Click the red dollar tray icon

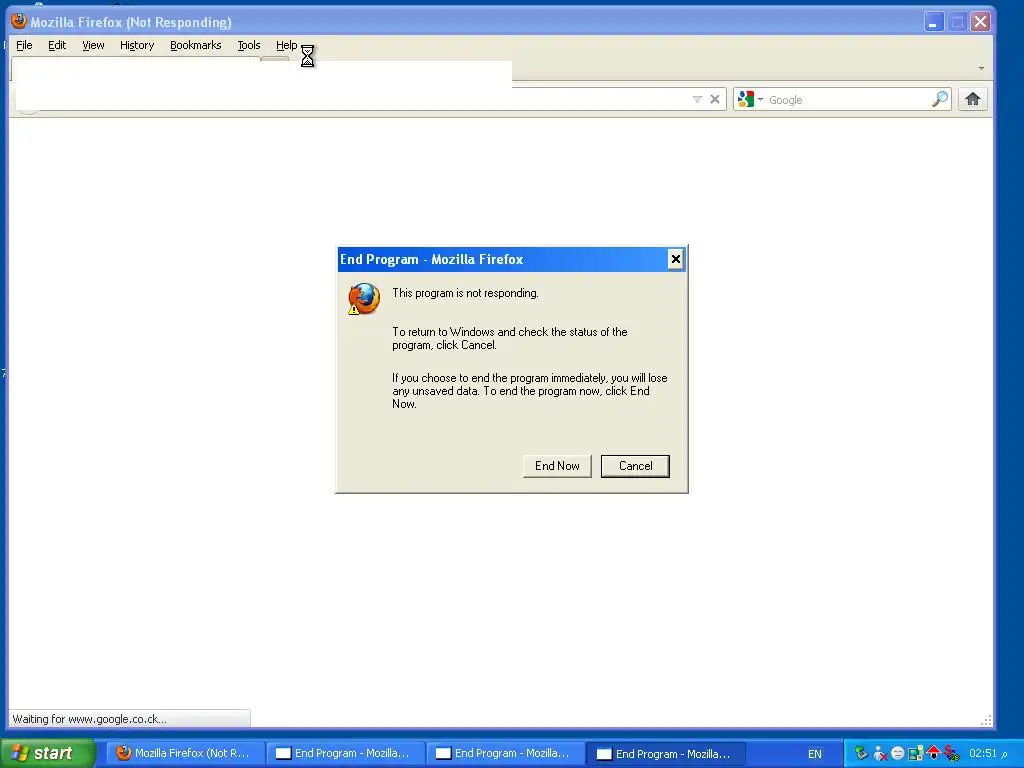pyautogui.click(x=952, y=753)
